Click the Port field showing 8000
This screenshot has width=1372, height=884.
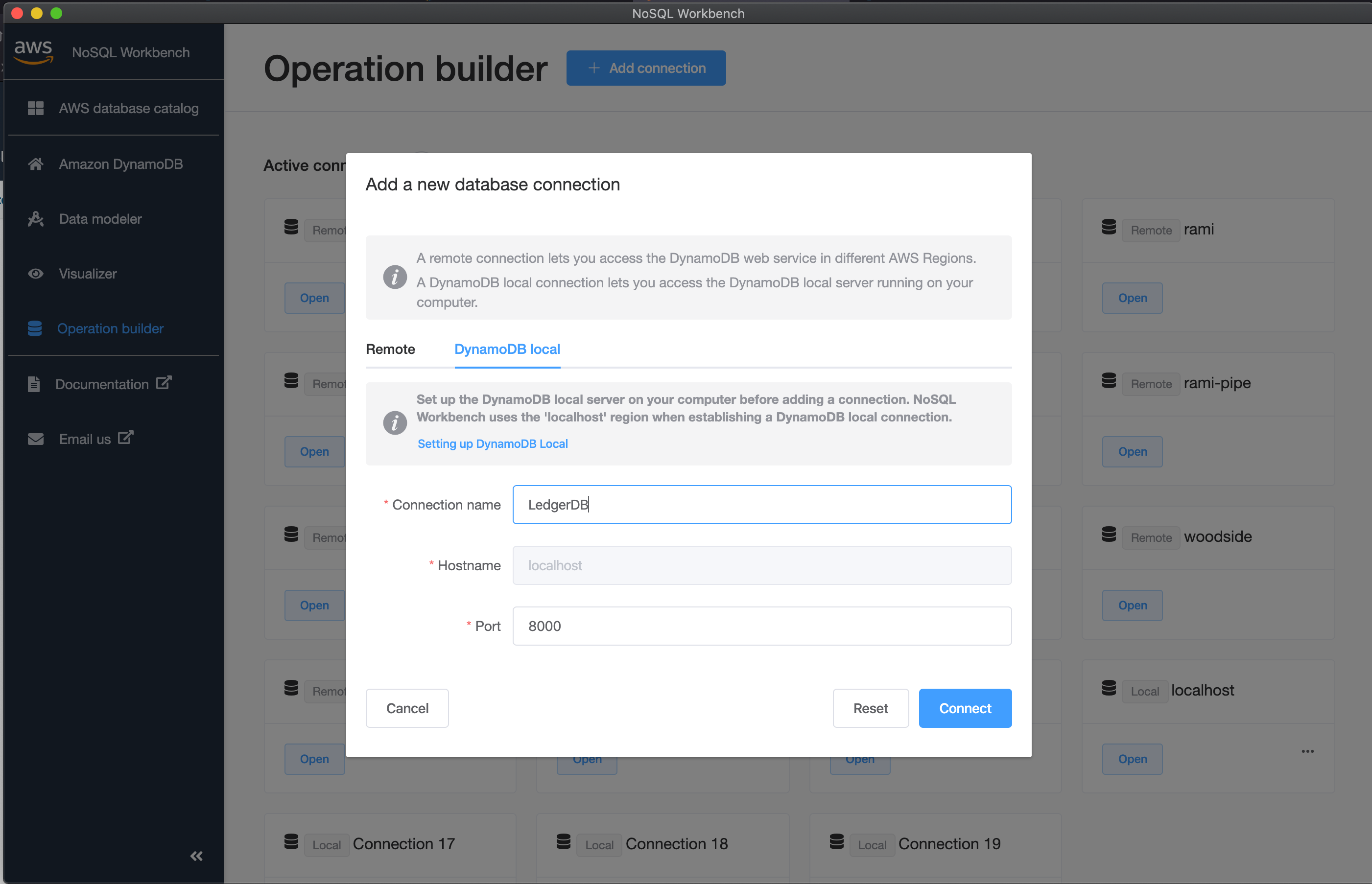point(762,626)
